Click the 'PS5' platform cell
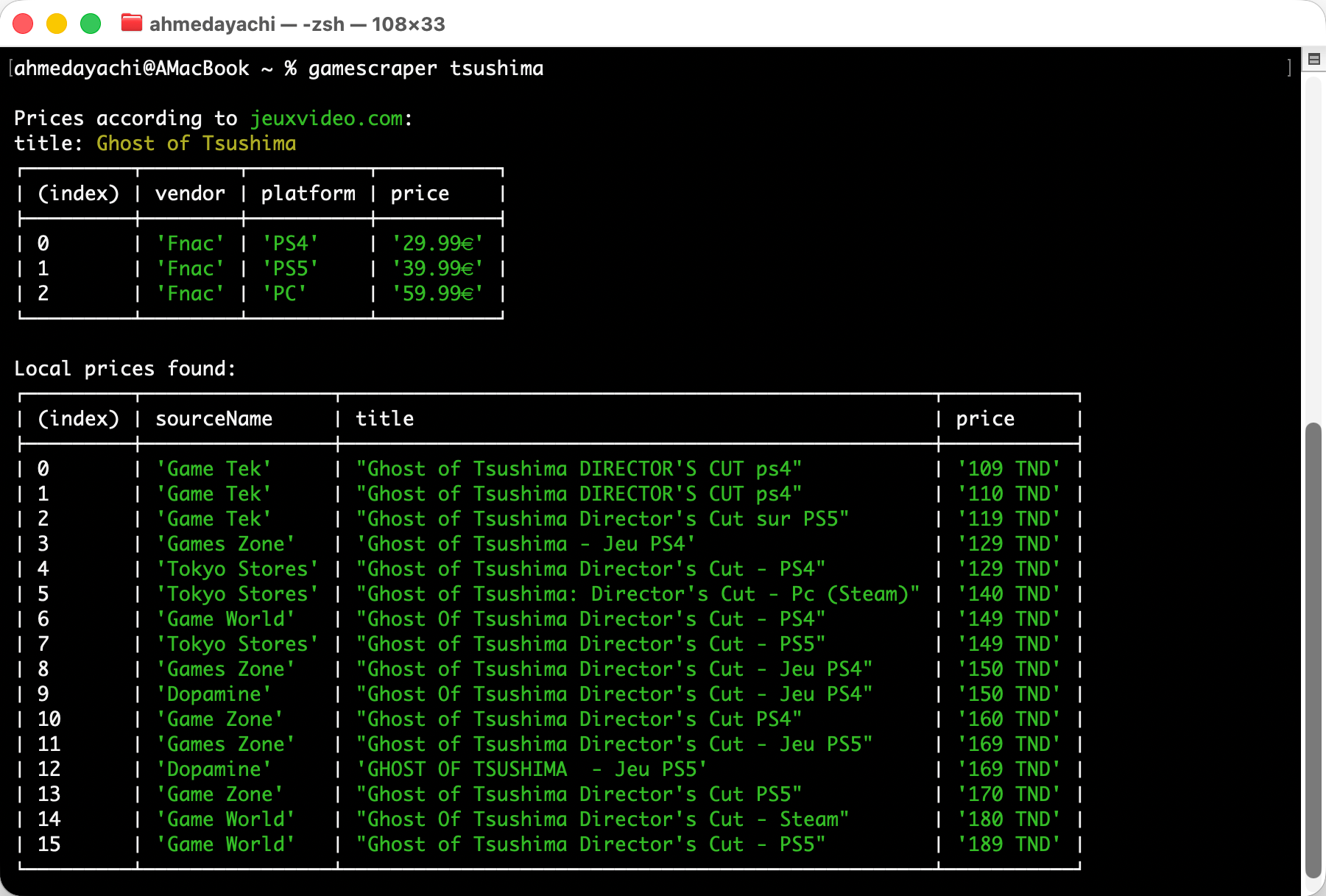The image size is (1326, 896). [290, 269]
